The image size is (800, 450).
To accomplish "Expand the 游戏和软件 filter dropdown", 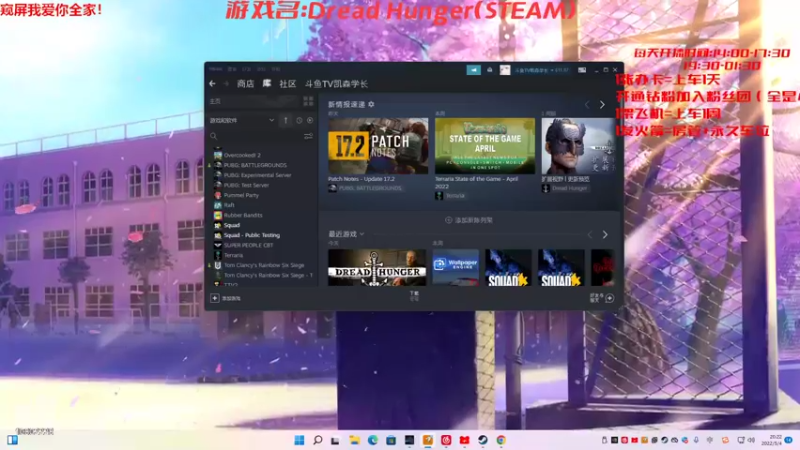I will [242, 120].
